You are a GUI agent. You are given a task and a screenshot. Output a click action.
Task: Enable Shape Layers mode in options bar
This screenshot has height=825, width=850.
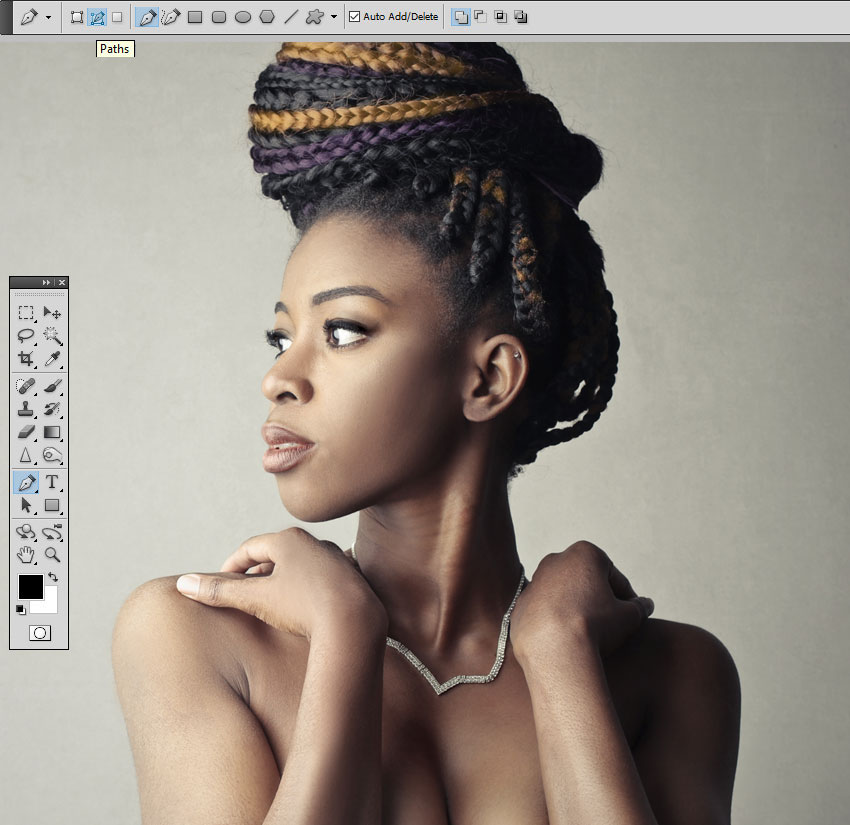(x=77, y=17)
